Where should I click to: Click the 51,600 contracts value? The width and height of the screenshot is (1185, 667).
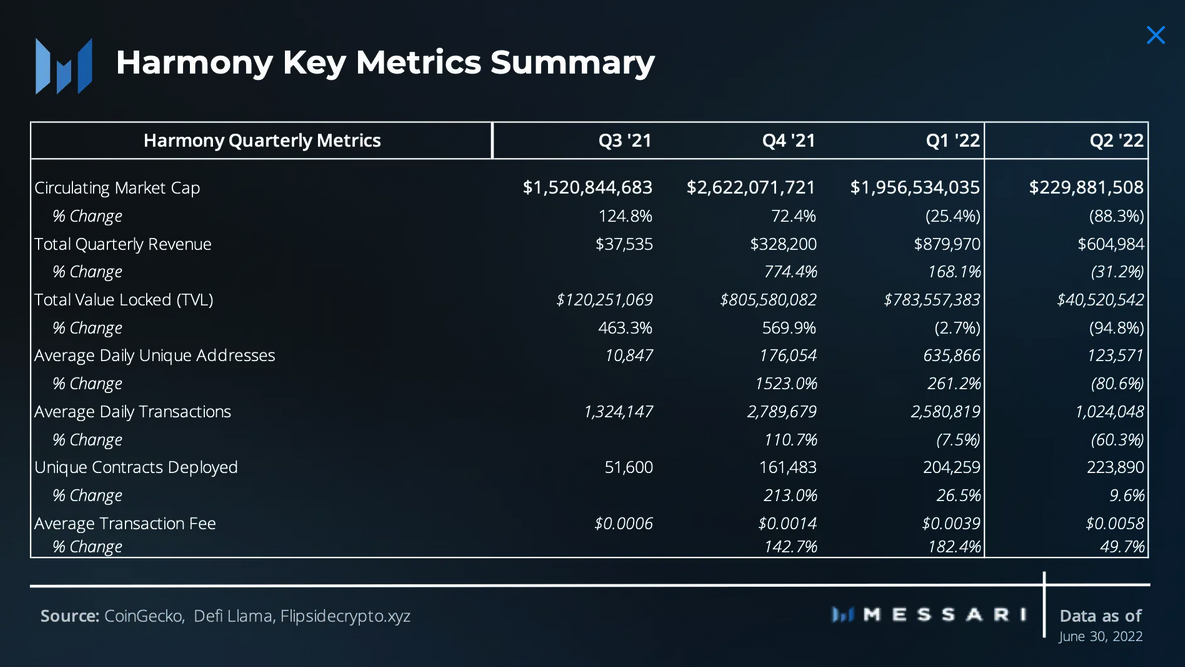[629, 468]
